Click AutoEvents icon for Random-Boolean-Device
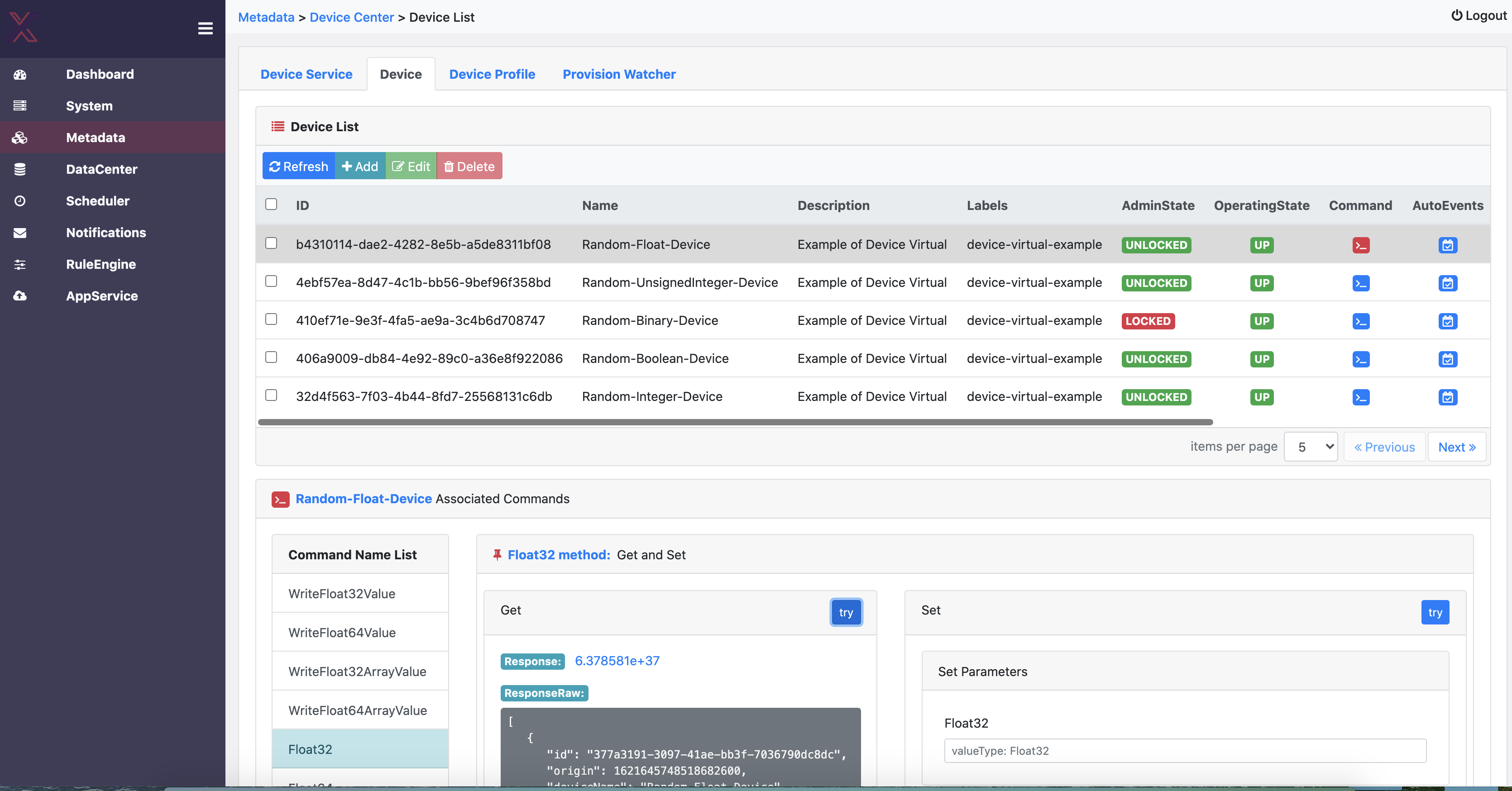1512x791 pixels. pos(1447,359)
